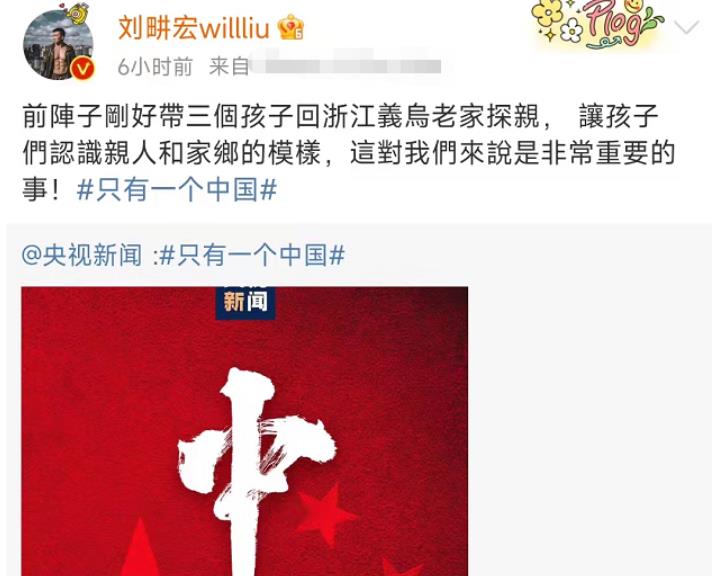Open the user's profile avatar
722x576 pixels.
click(58, 45)
